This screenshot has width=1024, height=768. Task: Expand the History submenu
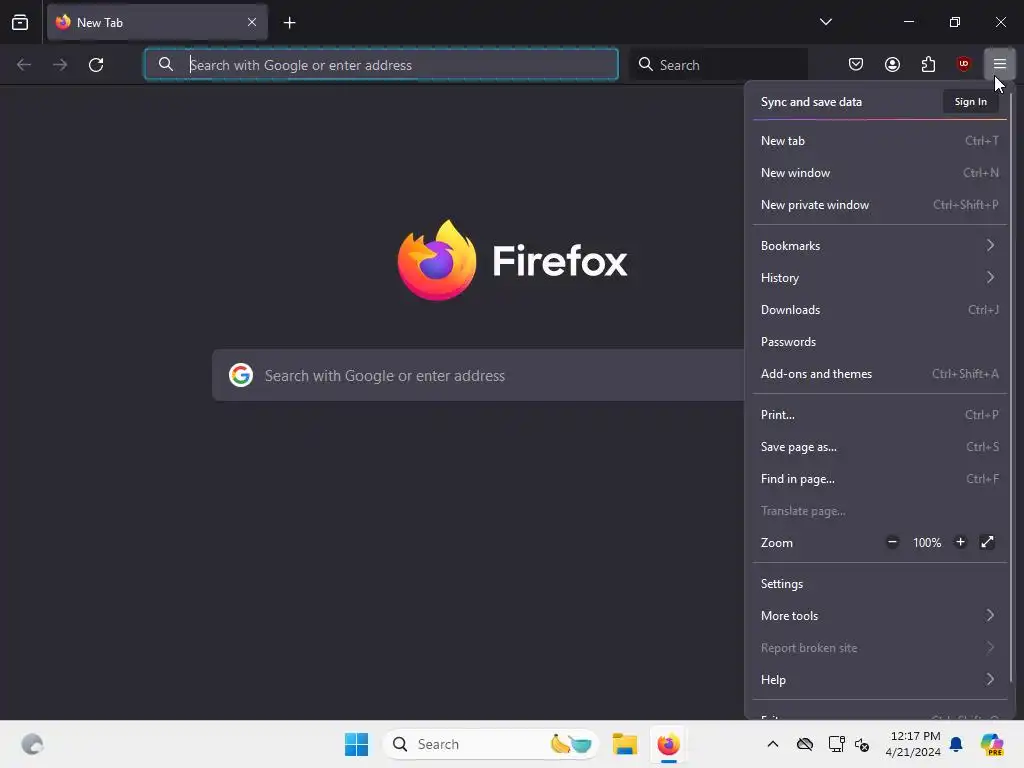coord(880,278)
